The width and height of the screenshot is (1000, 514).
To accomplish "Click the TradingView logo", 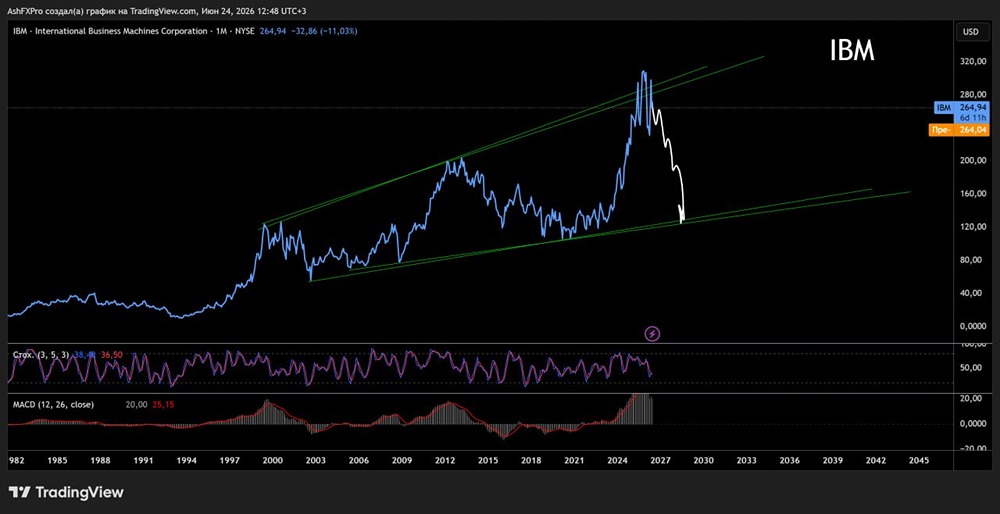I will 66,492.
